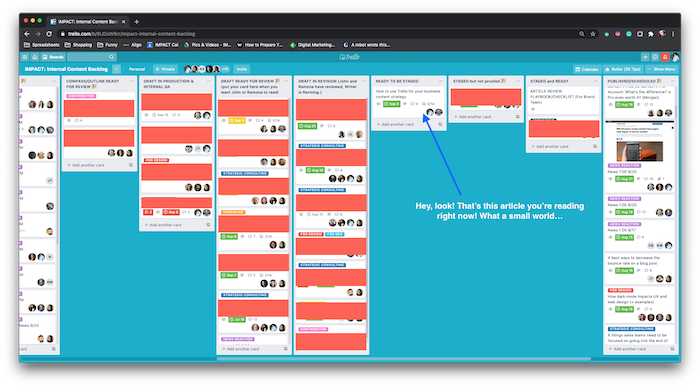Click the browser address bar URL
The height and width of the screenshot is (388, 700).
click(x=132, y=34)
